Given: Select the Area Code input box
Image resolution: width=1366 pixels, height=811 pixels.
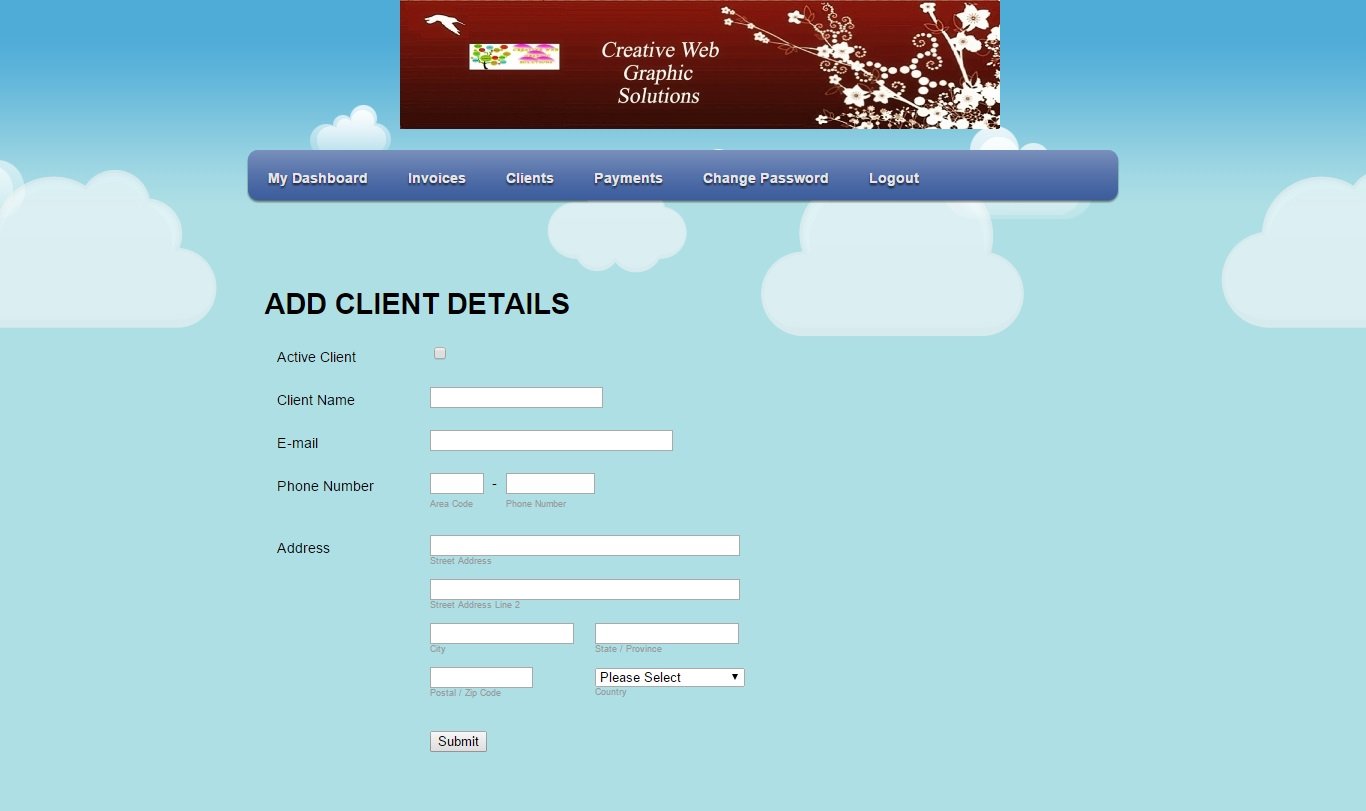Looking at the screenshot, I should [457, 484].
